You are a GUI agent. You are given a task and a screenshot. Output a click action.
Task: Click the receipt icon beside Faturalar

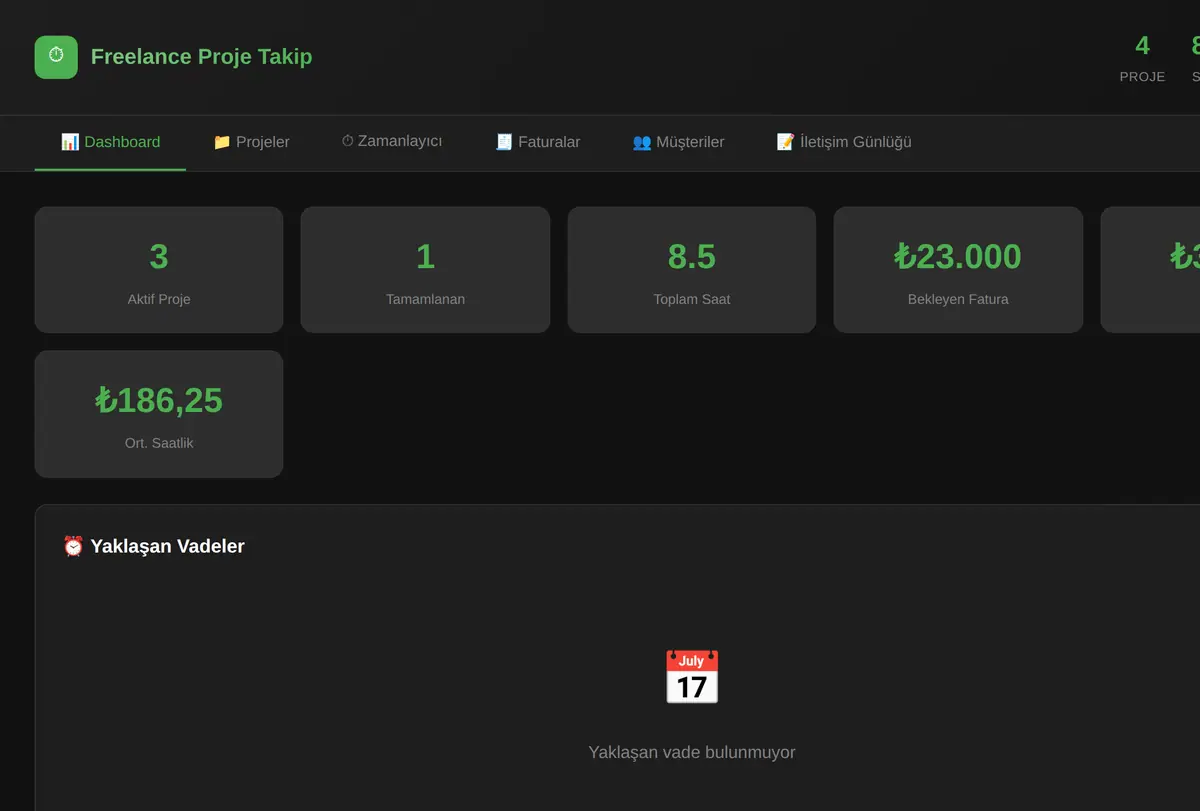[504, 142]
